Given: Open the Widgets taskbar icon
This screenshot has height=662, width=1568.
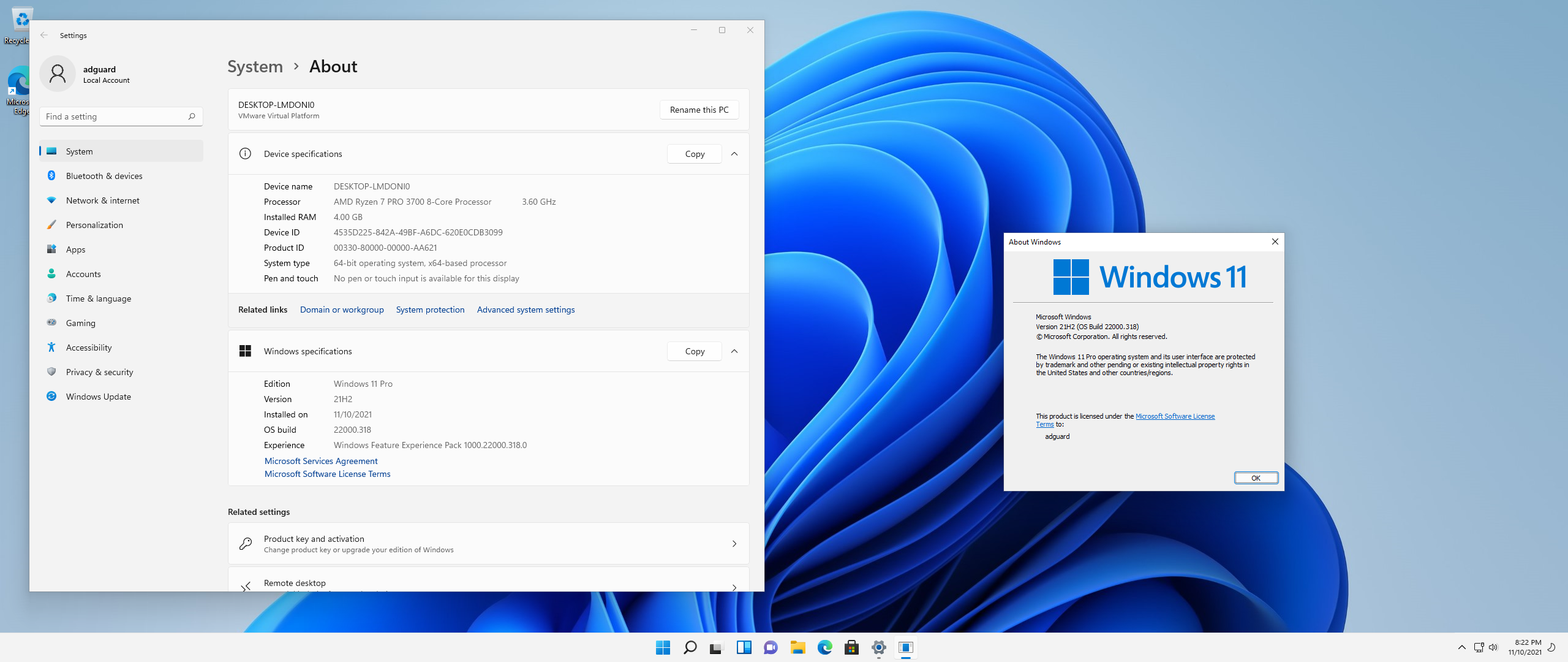Looking at the screenshot, I should pos(744,647).
